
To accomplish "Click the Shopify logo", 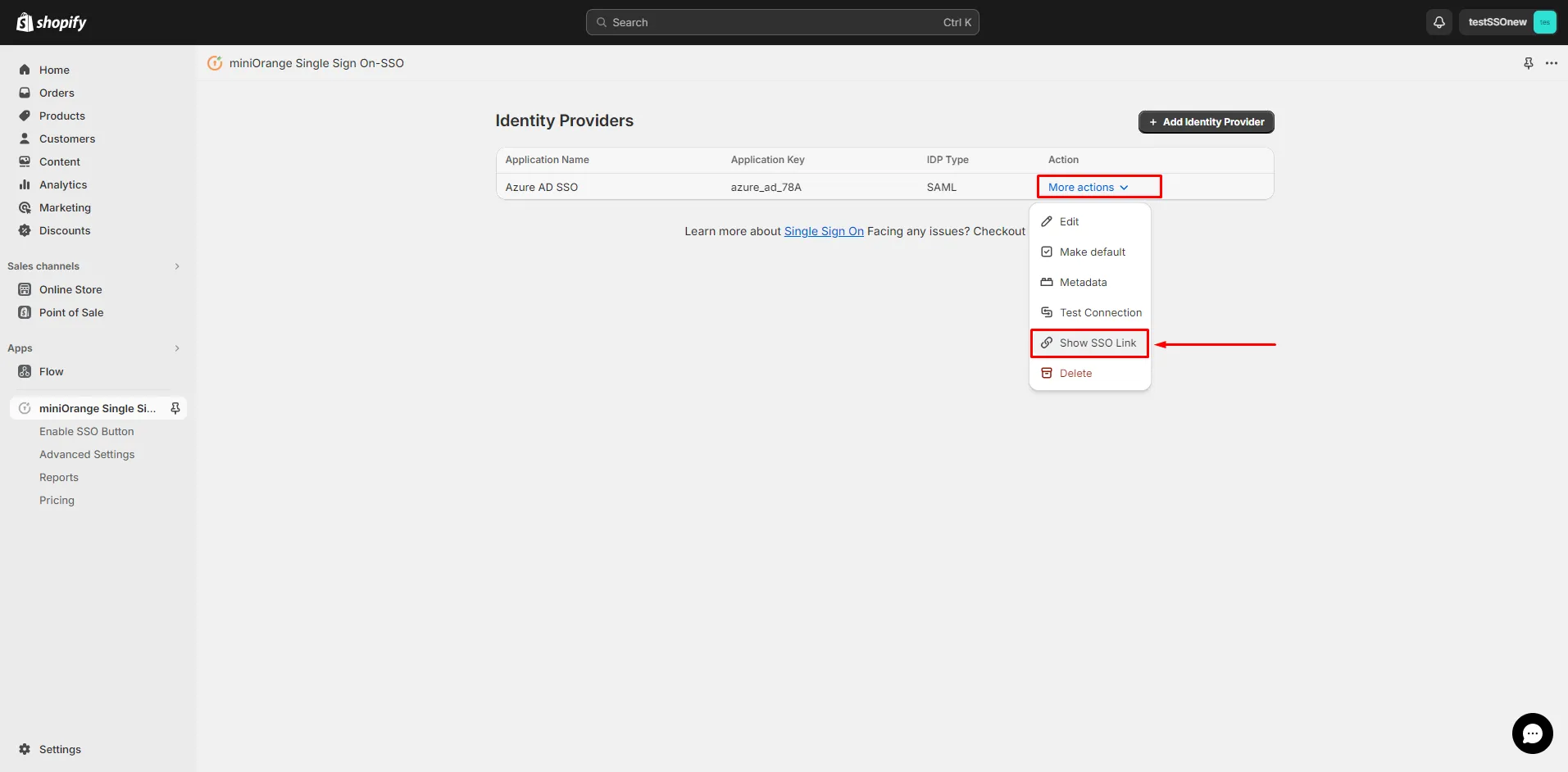I will [x=52, y=22].
